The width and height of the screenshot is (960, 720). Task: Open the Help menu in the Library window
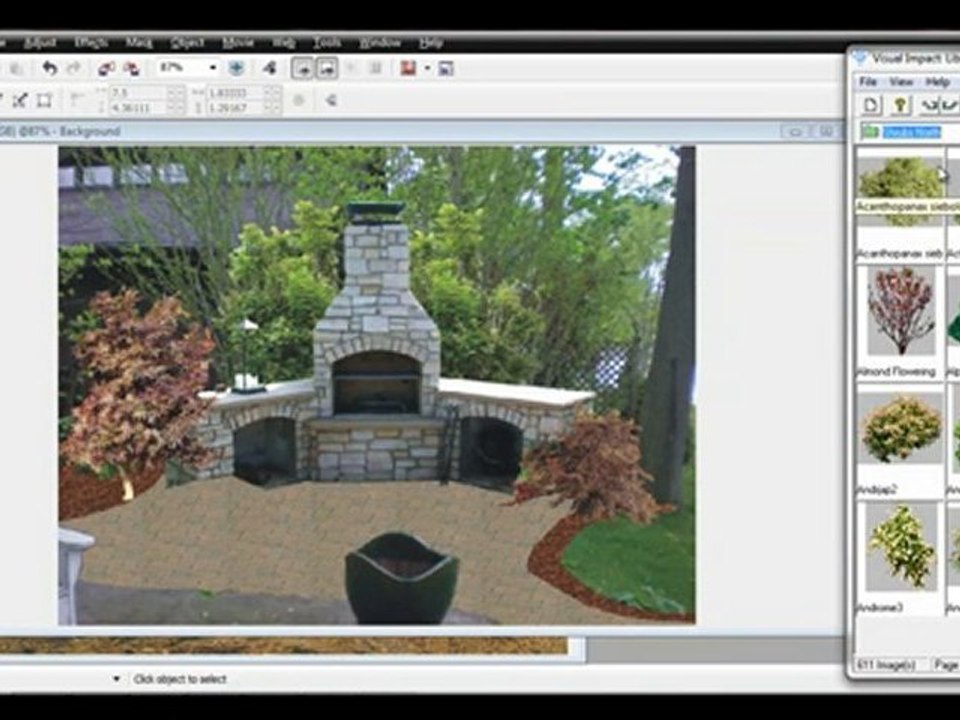point(937,81)
